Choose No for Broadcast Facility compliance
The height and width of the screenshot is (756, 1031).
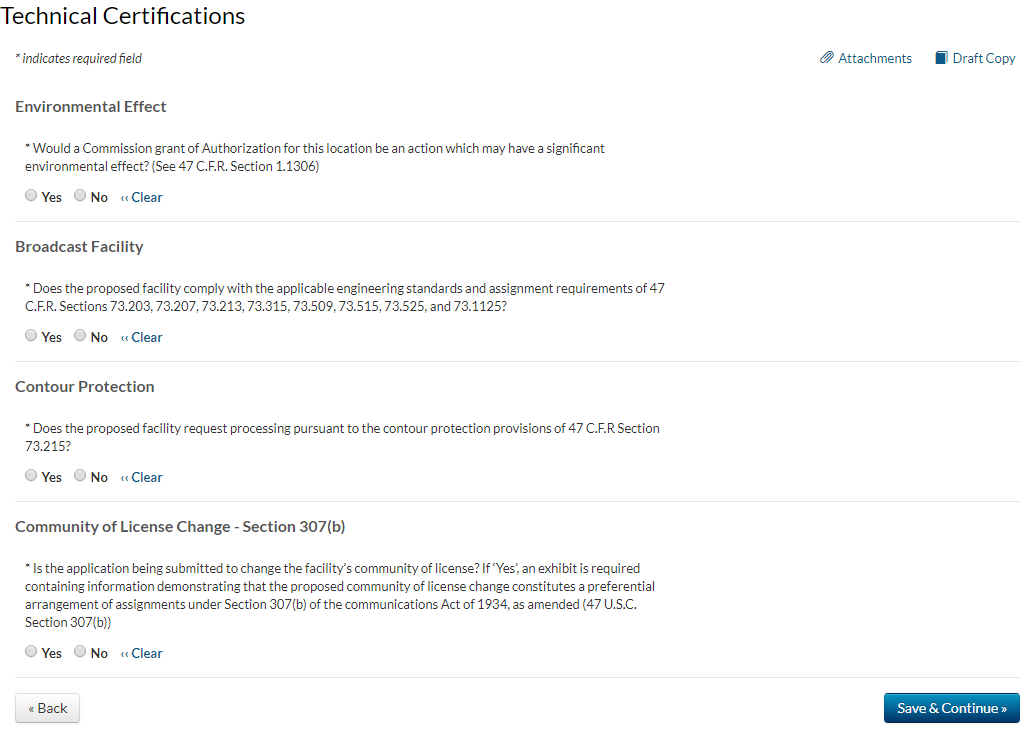point(81,336)
